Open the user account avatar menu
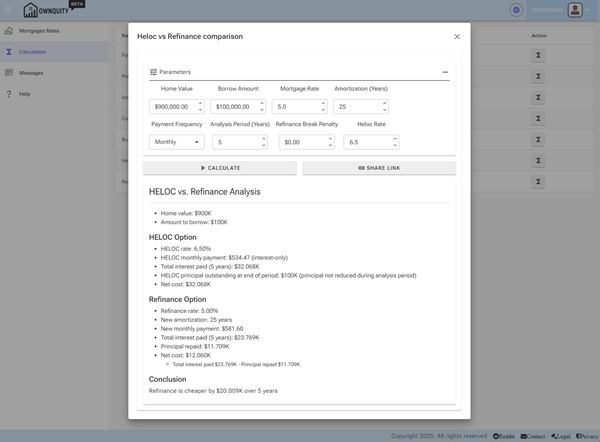The height and width of the screenshot is (442, 600). [x=575, y=10]
